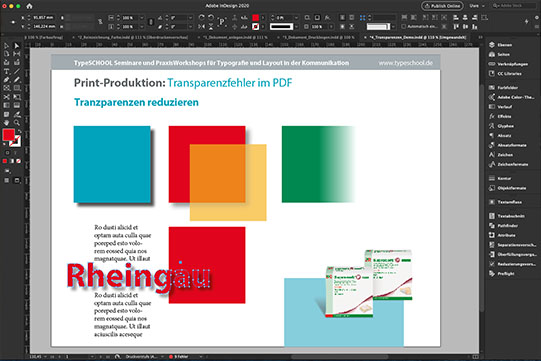Select the Hand tool
The height and width of the screenshot is (361, 541).
pos(7,123)
